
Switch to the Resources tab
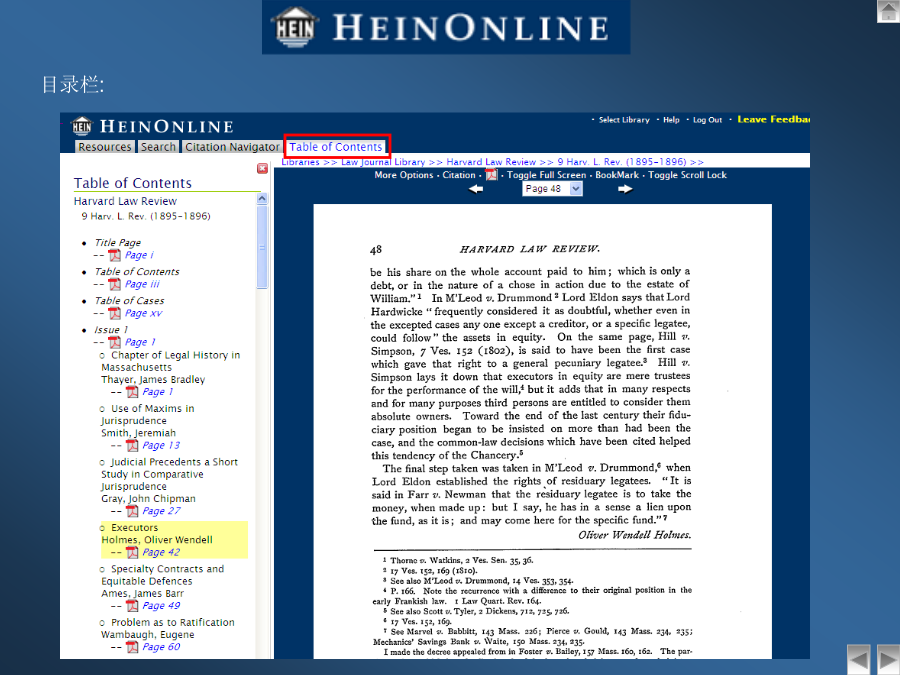point(104,147)
